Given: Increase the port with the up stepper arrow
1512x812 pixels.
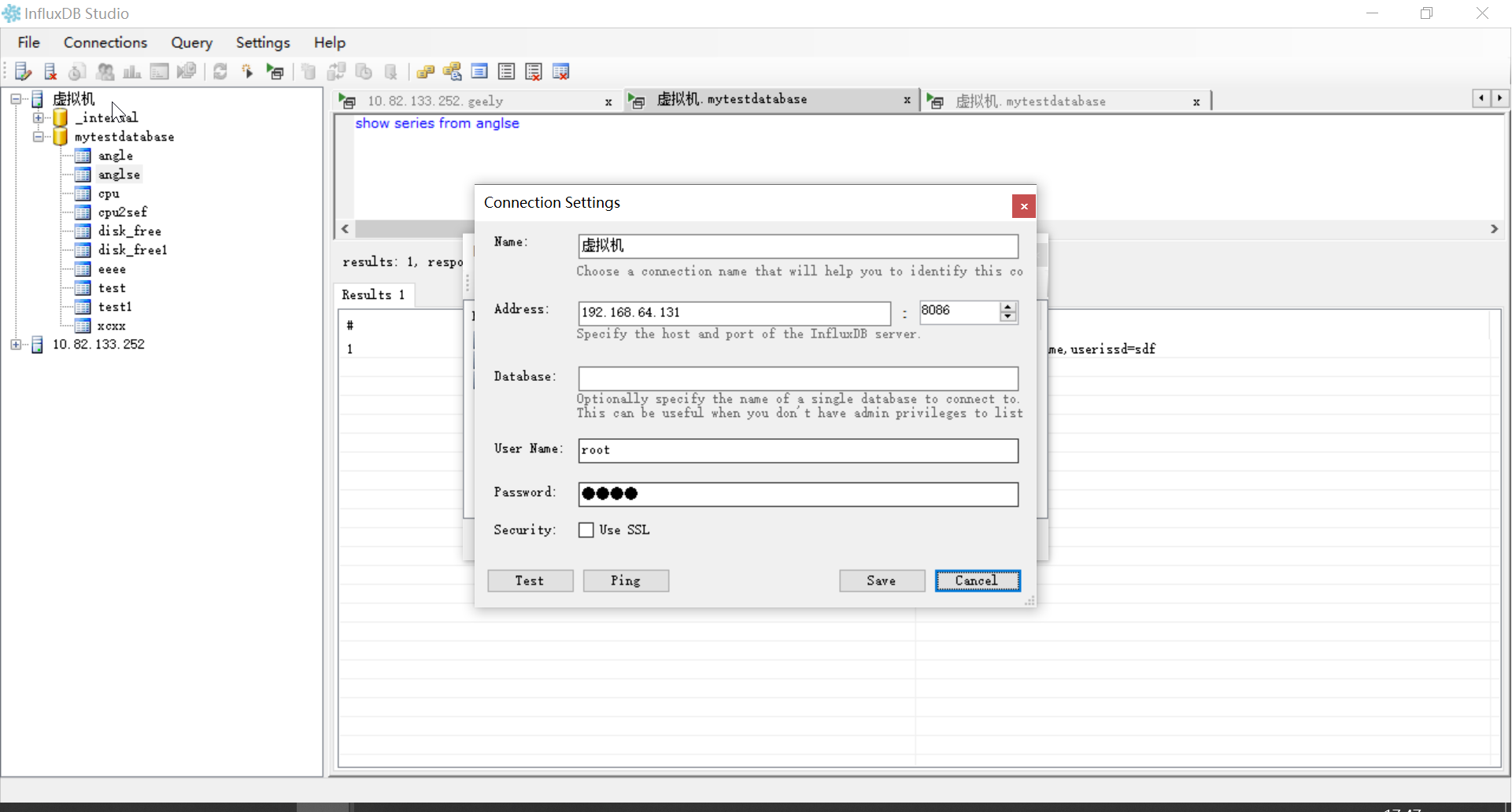Looking at the screenshot, I should pos(1007,306).
